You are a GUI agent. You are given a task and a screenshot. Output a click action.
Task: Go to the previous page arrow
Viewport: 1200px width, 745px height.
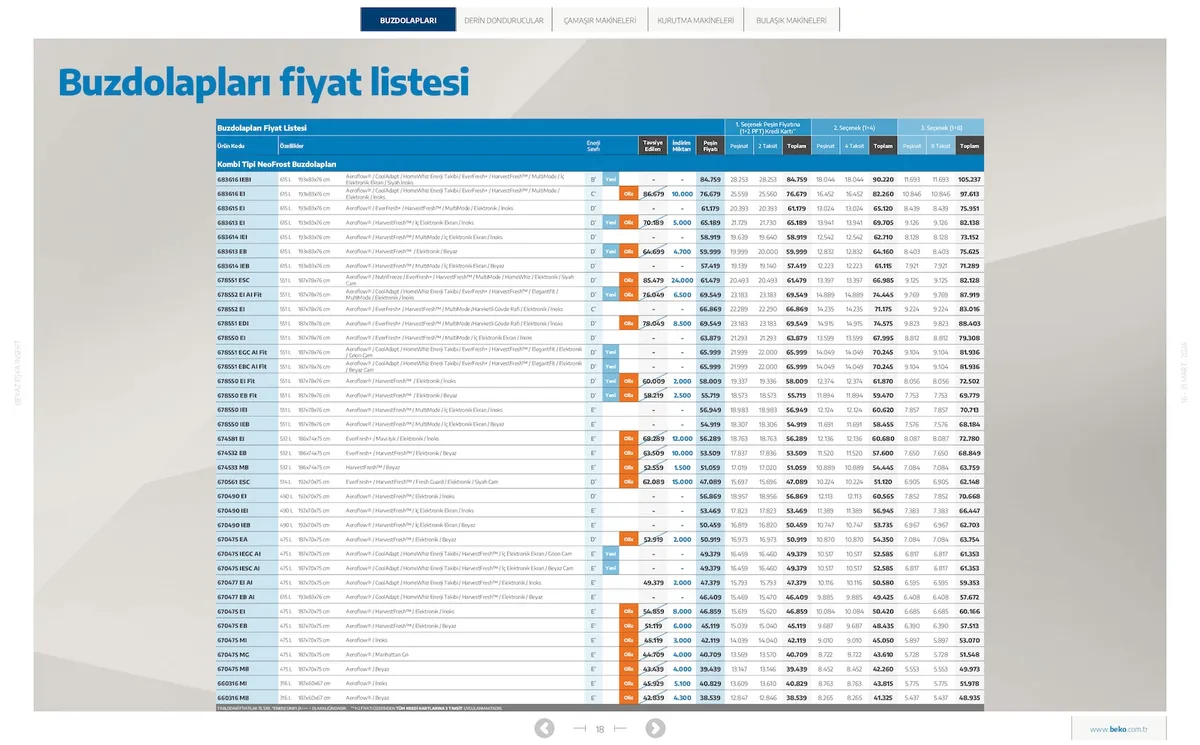[544, 729]
